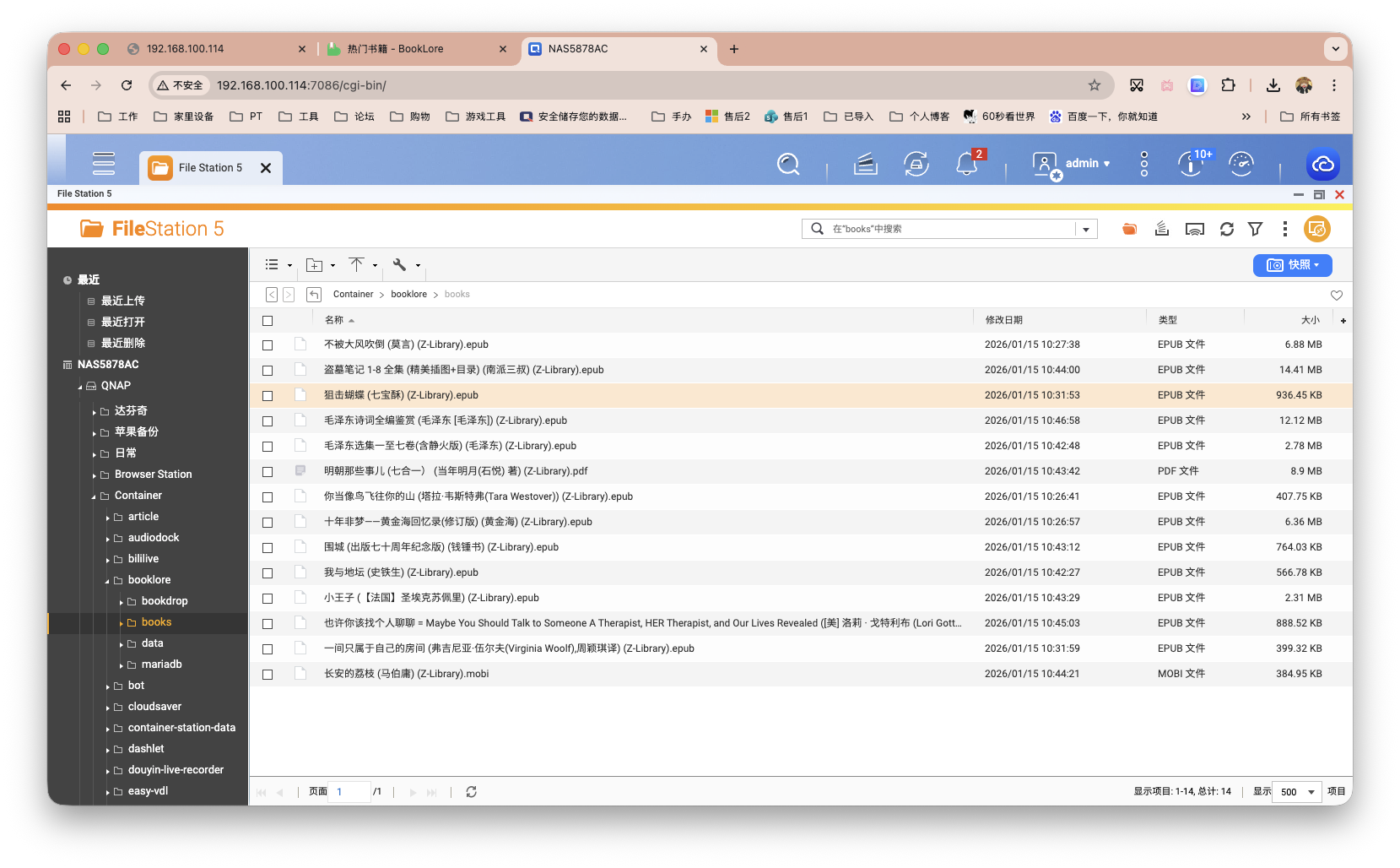Select checkbox for 明朝那些事儿 PDF file
1400x868 pixels.
(x=268, y=472)
